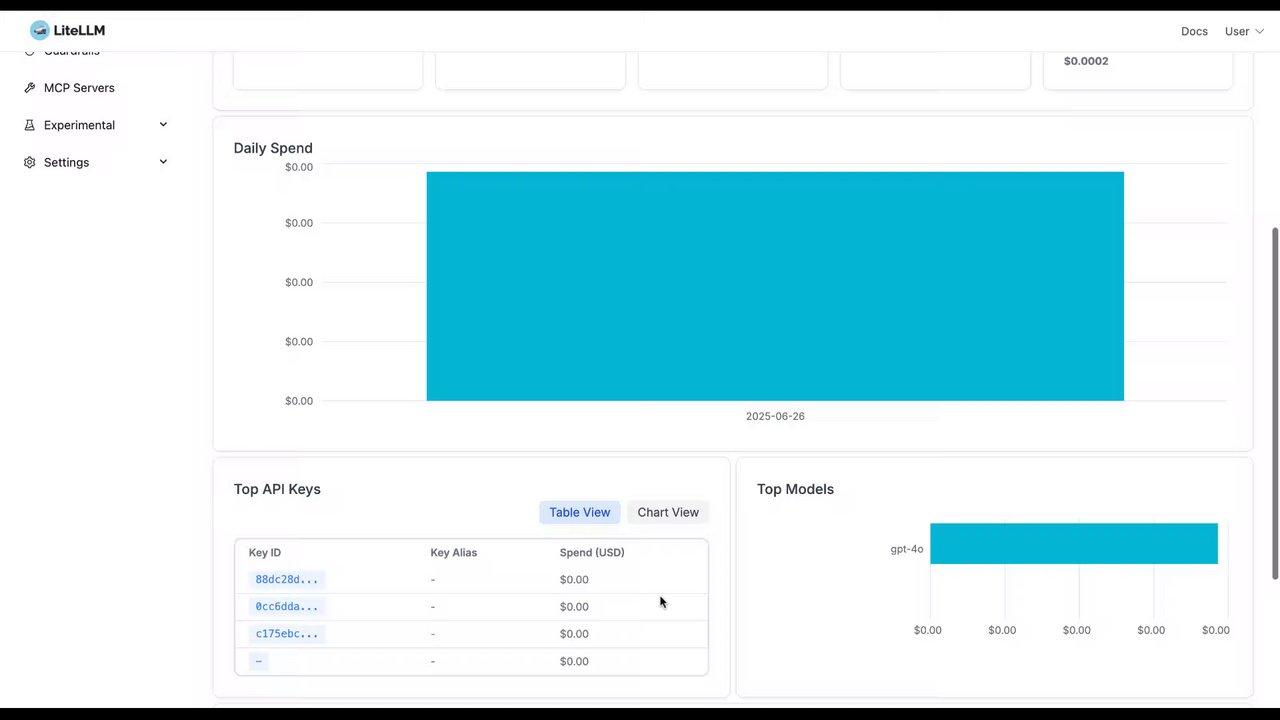
Task: Open the User dropdown menu
Action: click(1244, 31)
